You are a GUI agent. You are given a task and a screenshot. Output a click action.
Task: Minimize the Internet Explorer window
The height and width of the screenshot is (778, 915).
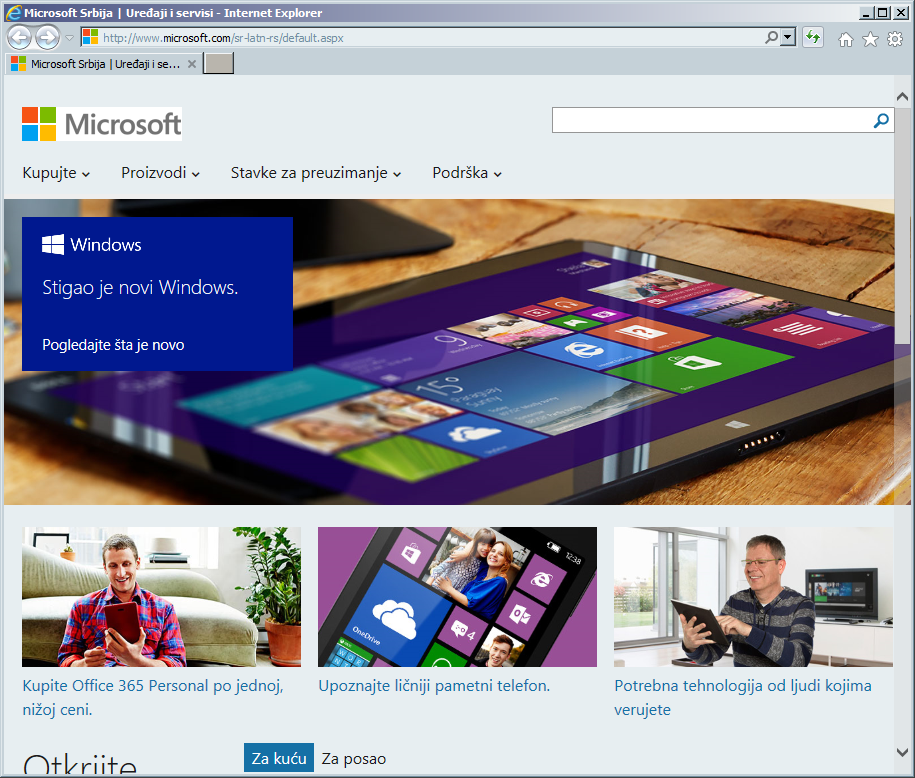tap(866, 12)
